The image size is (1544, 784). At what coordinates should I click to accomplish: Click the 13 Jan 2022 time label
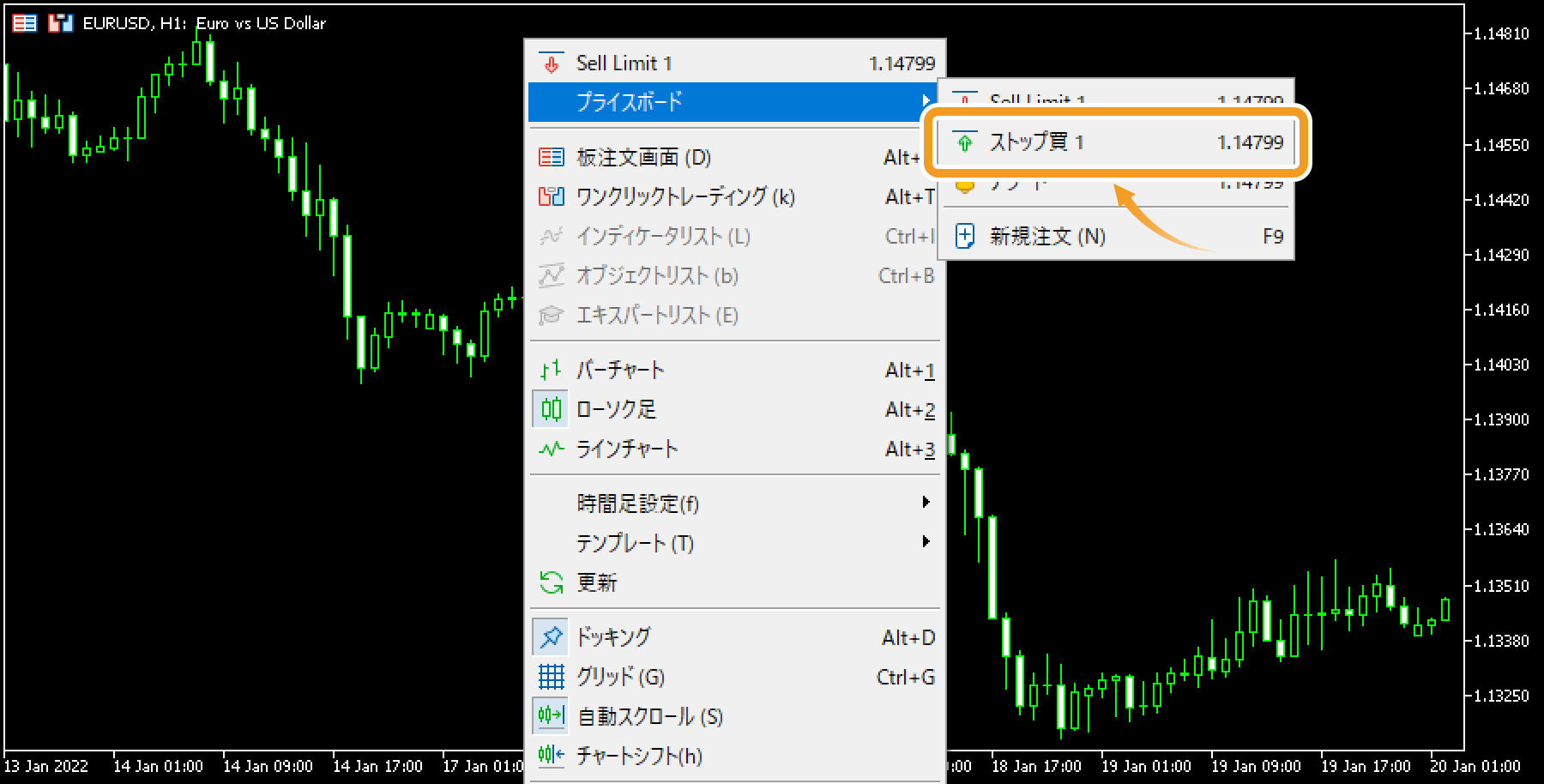coord(46,766)
